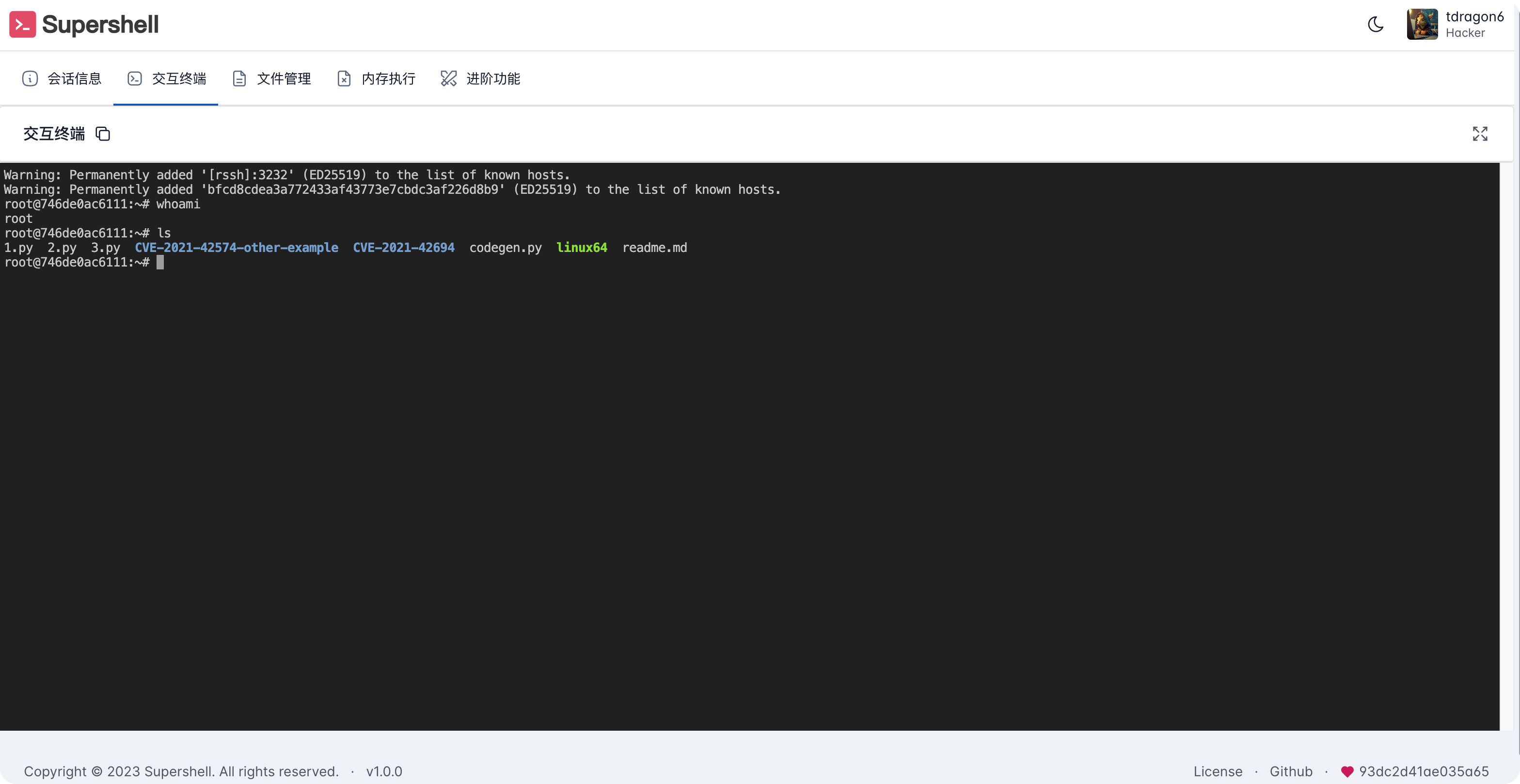
Task: Click the heart icon near the commit hash
Action: click(1347, 771)
